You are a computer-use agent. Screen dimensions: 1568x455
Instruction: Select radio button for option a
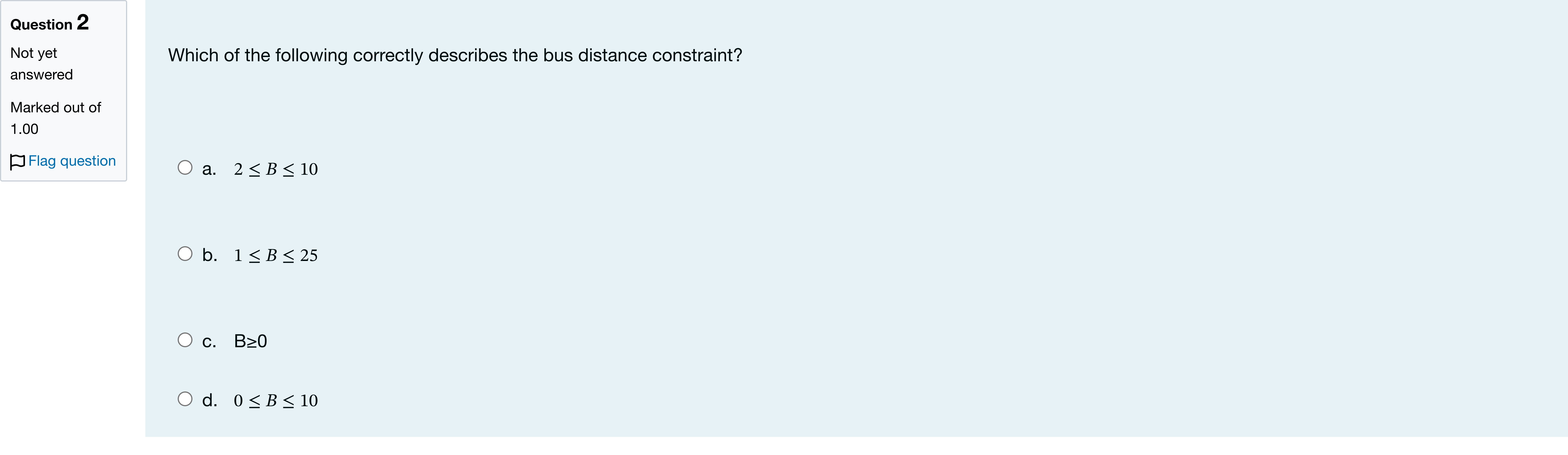tap(185, 167)
